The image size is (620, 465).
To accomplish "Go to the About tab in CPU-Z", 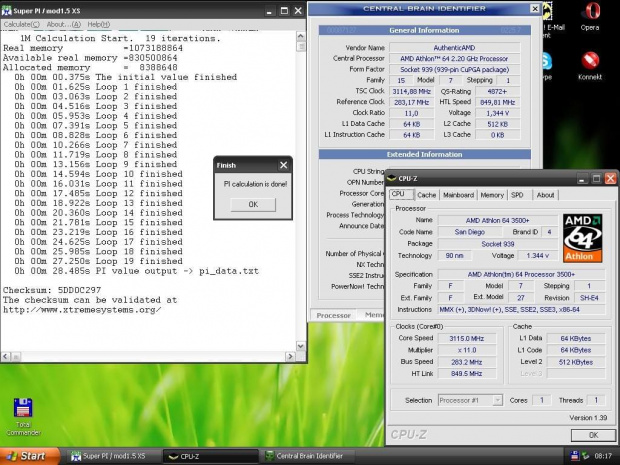I will (545, 195).
